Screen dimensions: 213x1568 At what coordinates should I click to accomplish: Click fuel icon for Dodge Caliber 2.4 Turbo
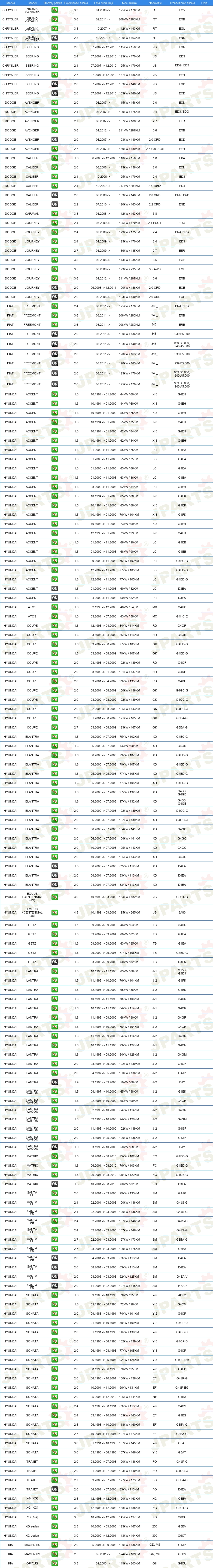(x=55, y=186)
